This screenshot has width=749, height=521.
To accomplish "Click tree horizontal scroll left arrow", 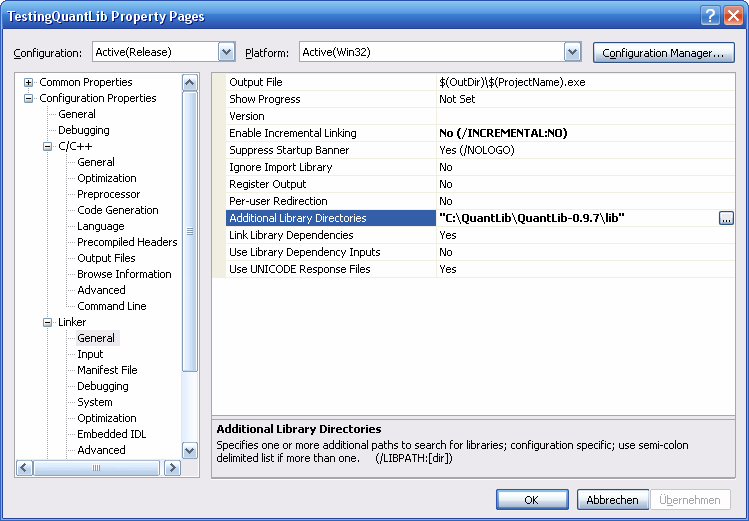I will 25,468.
